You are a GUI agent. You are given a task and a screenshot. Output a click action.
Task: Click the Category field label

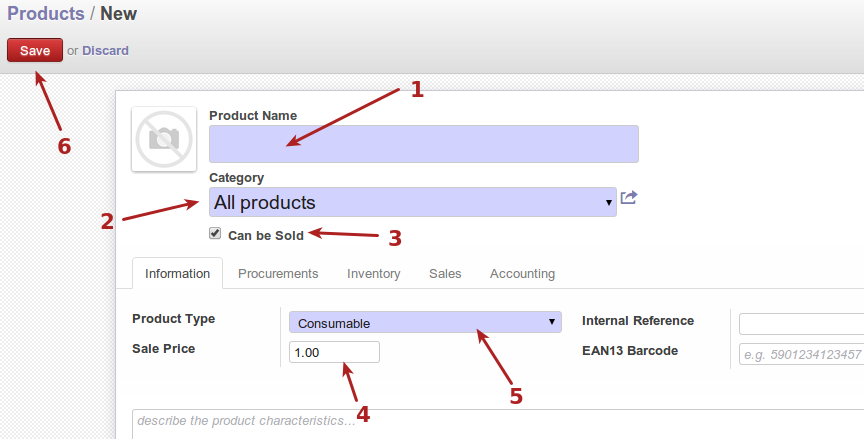(x=236, y=177)
